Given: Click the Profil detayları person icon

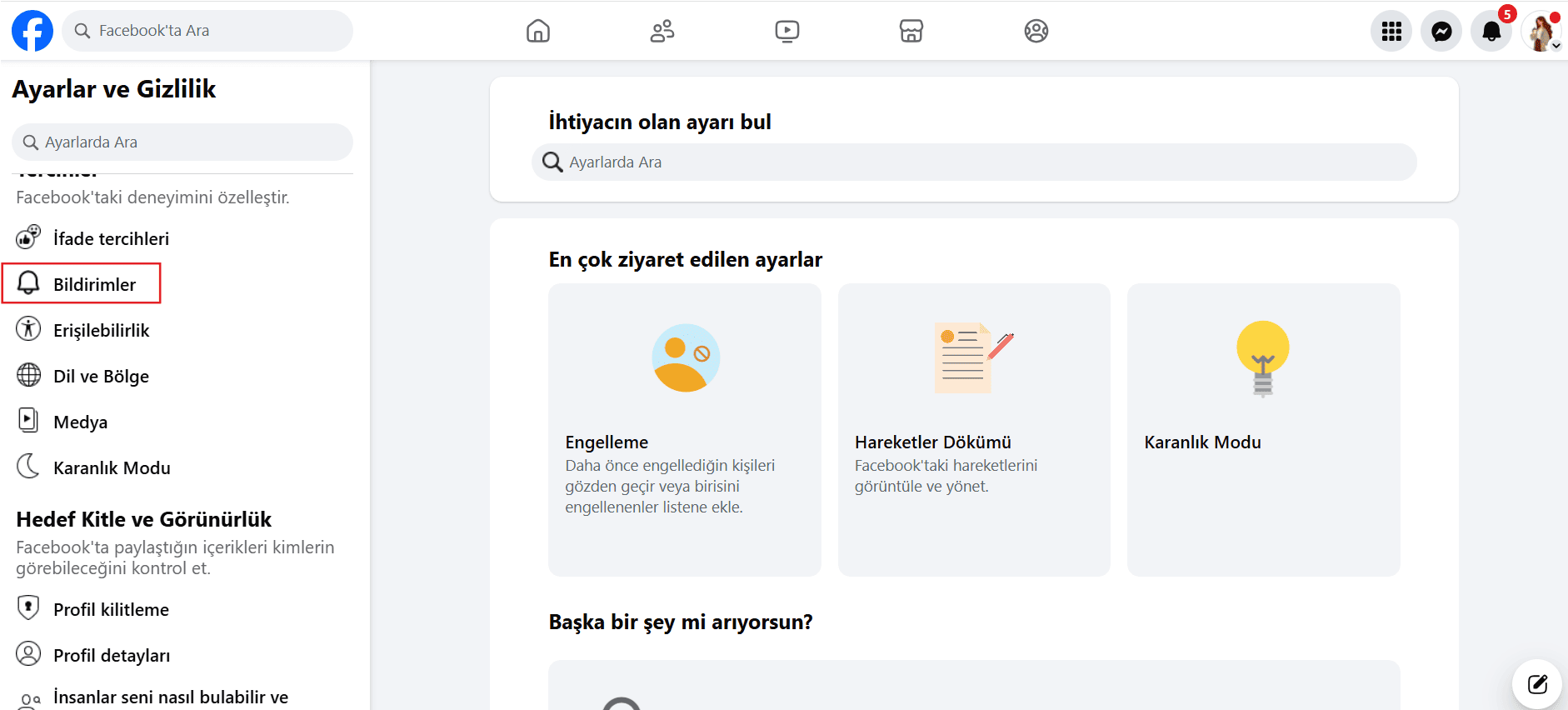Looking at the screenshot, I should [28, 653].
